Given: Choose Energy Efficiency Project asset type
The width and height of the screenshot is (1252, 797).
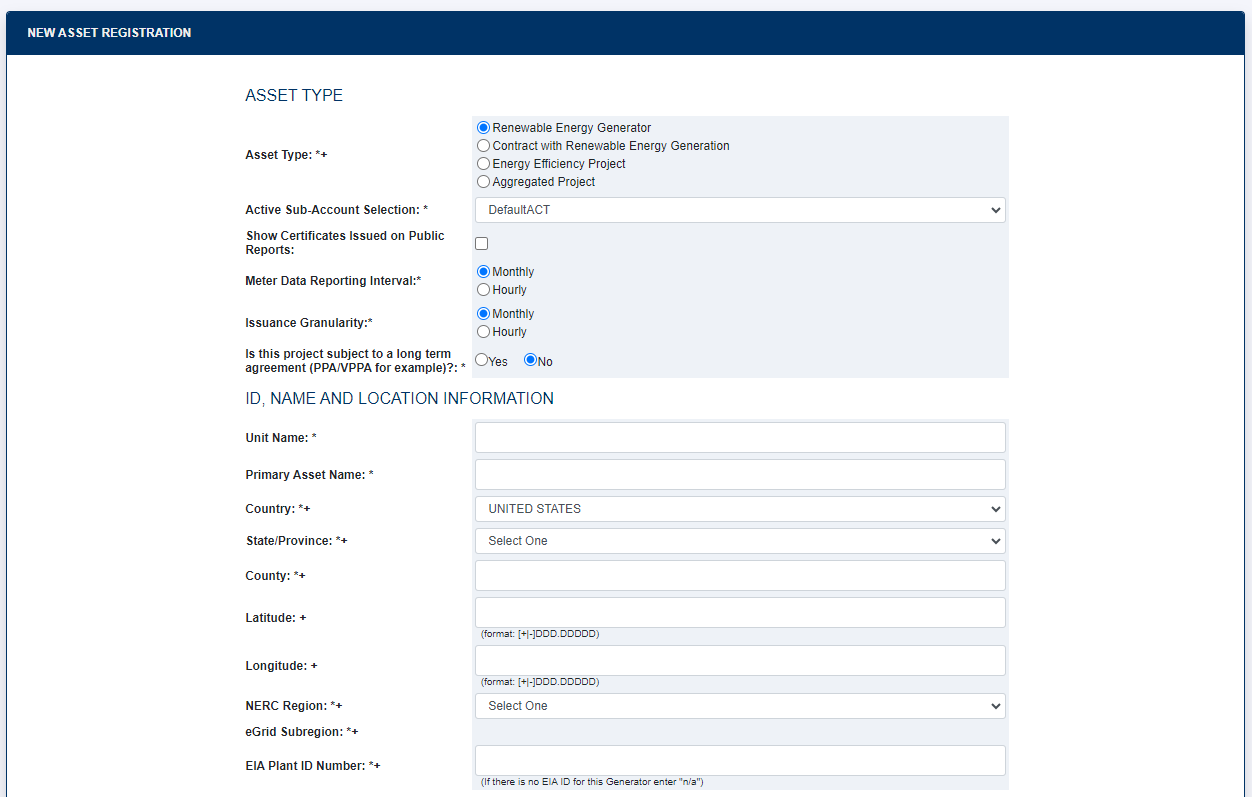Looking at the screenshot, I should pyautogui.click(x=484, y=164).
